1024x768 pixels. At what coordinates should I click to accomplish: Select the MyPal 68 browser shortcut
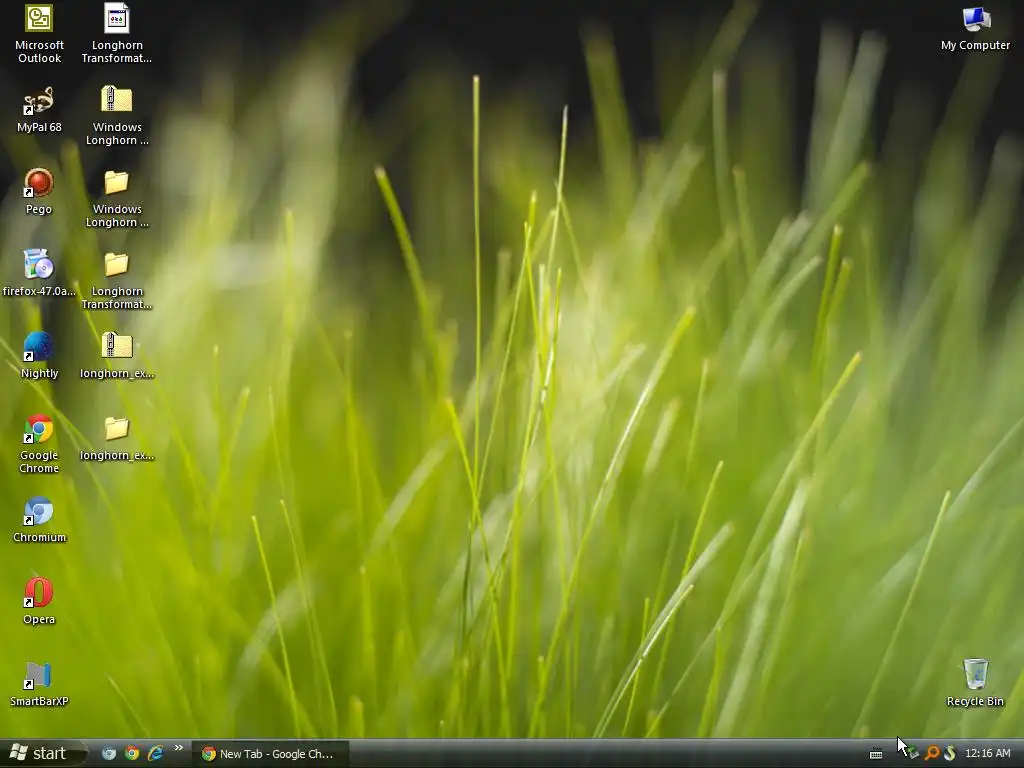pos(39,110)
